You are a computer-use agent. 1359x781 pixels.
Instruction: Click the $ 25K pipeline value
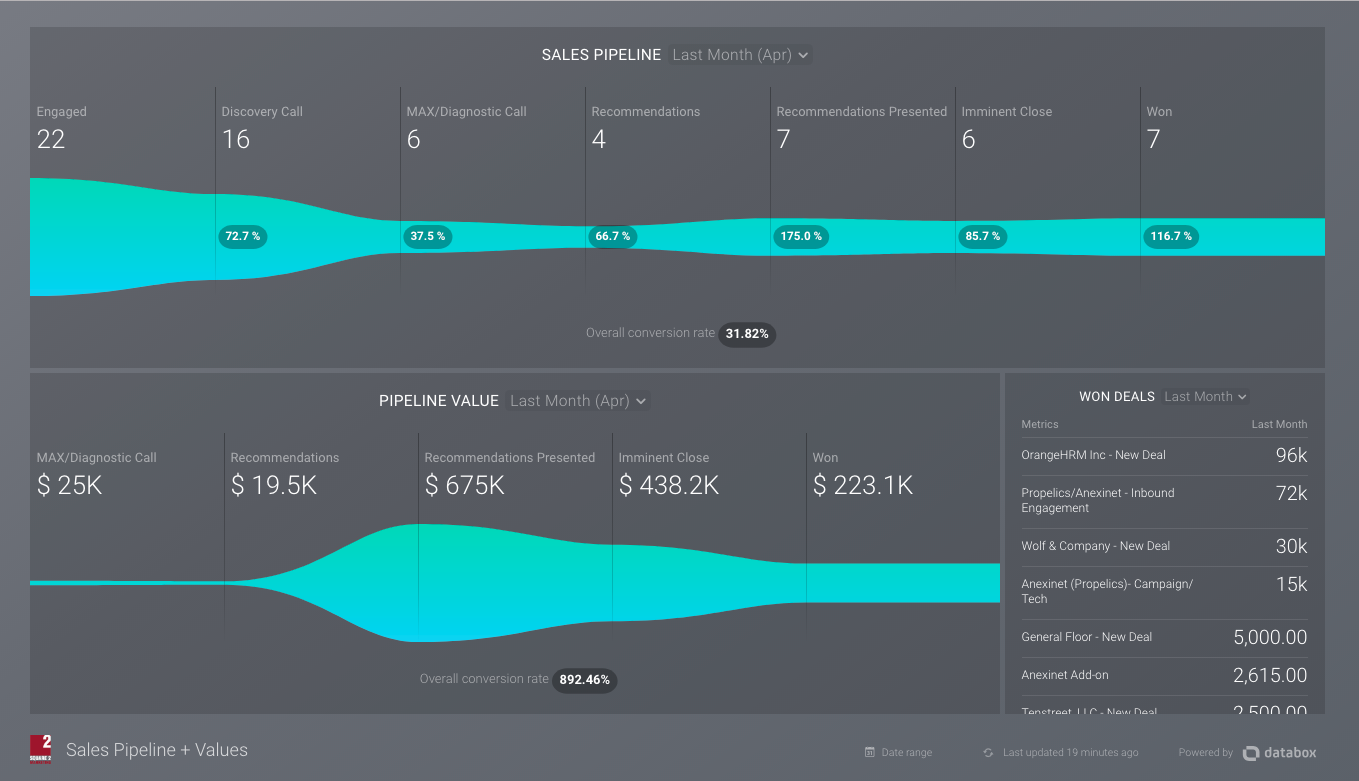coord(70,486)
